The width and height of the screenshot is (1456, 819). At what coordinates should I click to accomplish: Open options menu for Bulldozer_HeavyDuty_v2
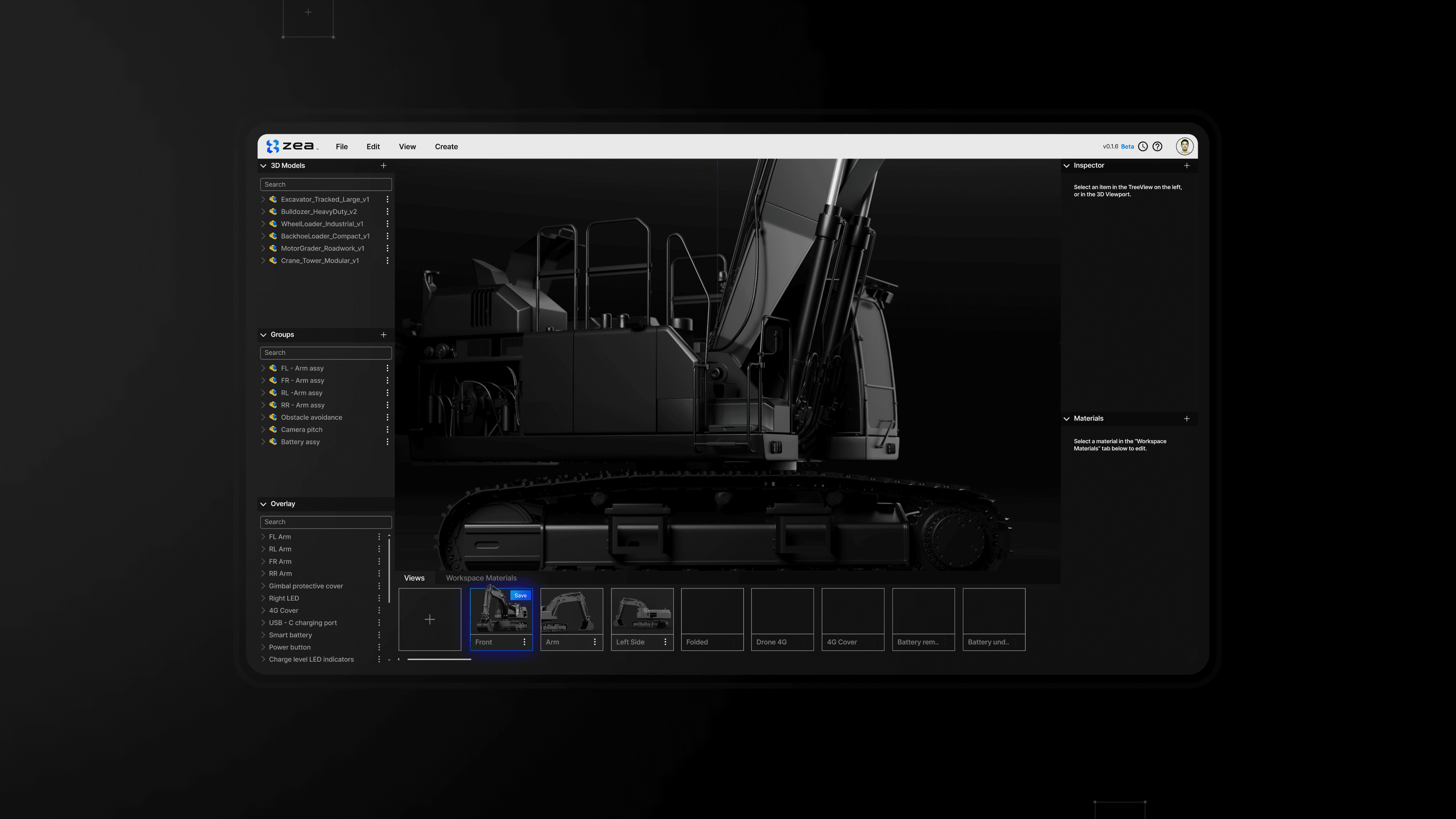point(387,212)
